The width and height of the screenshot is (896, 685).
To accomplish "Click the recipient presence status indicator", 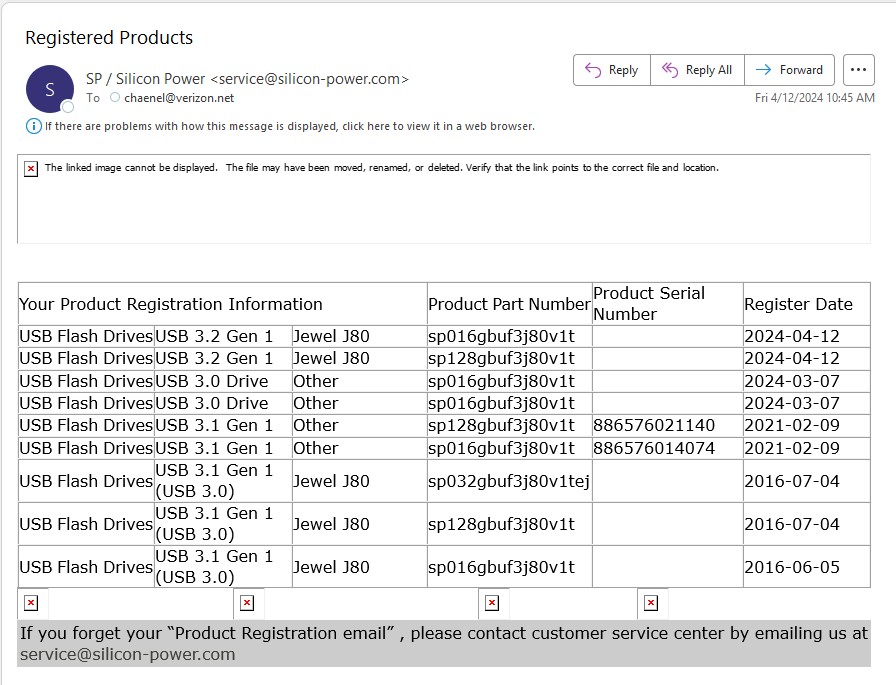I will coord(115,98).
